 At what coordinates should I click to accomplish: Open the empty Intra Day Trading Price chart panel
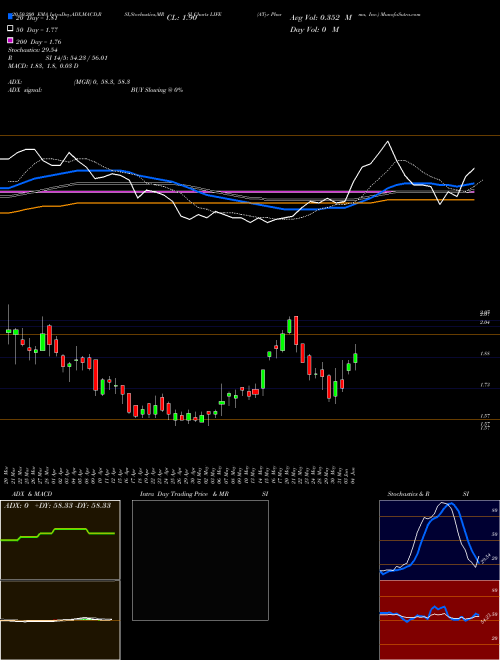click(x=200, y=560)
